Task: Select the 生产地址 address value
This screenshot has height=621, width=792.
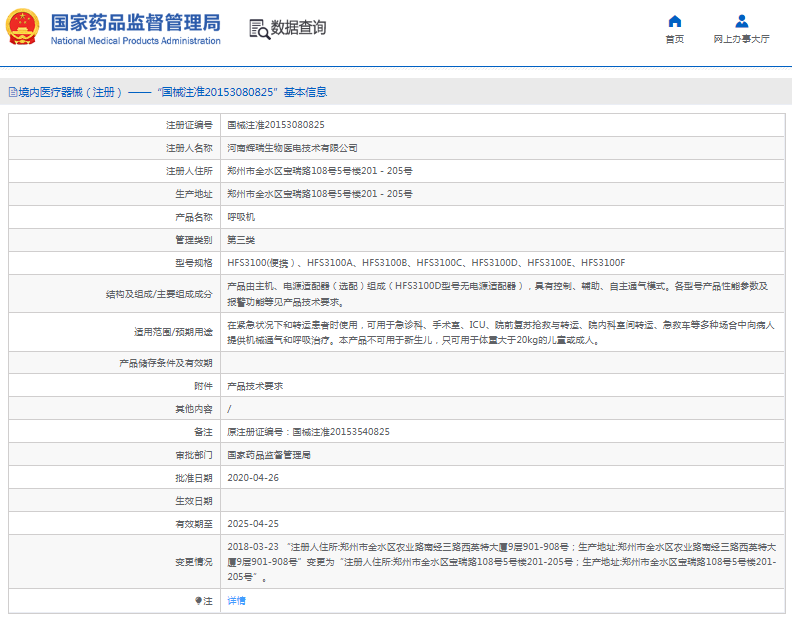Action: click(319, 194)
